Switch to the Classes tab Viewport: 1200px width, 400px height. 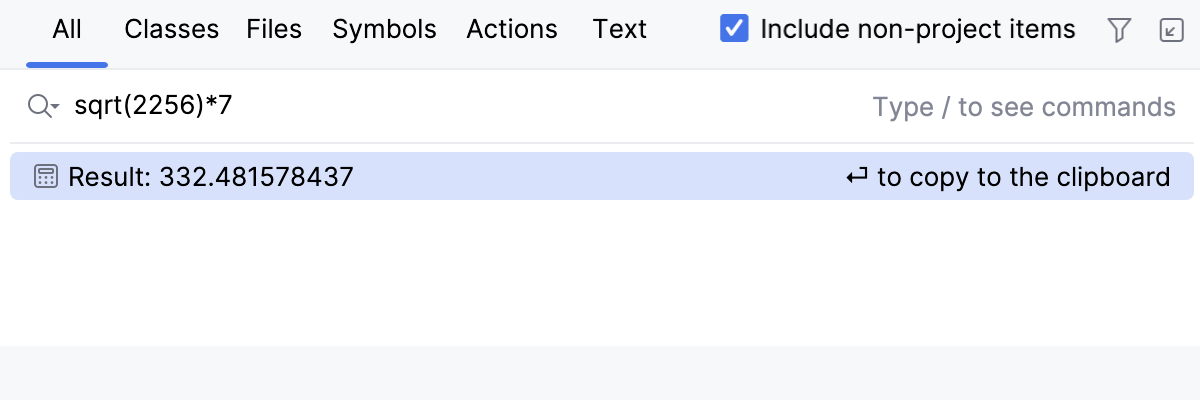[x=171, y=29]
